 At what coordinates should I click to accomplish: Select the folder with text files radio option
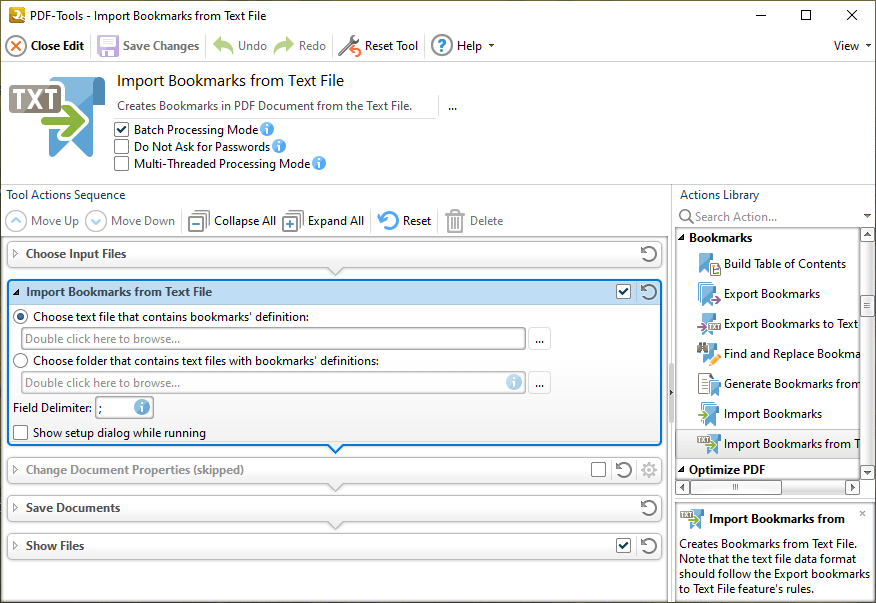[20, 361]
